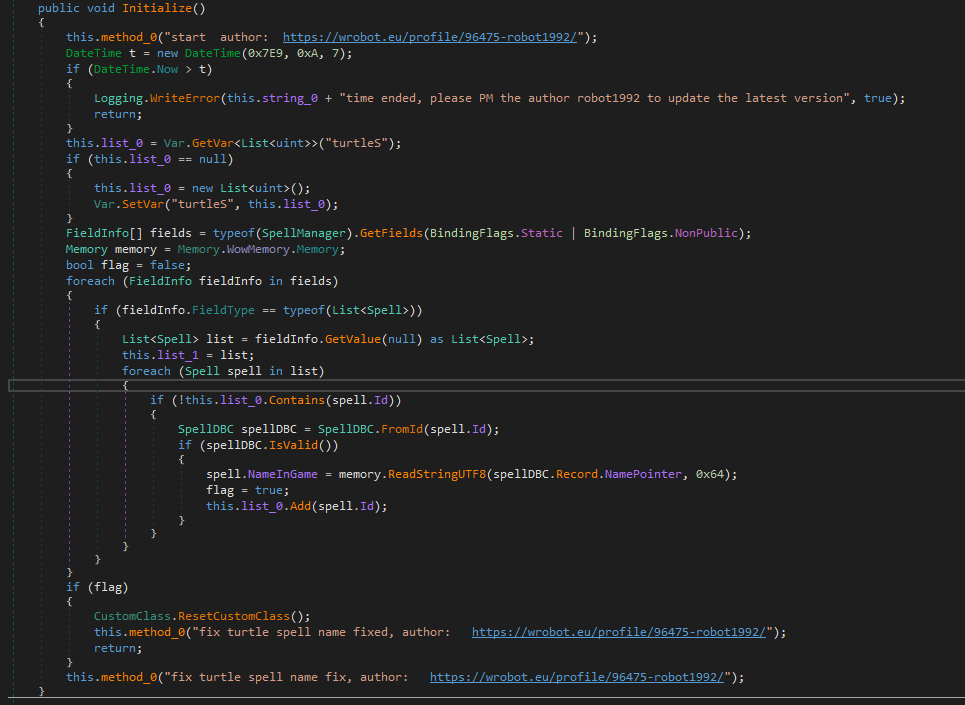The image size is (965, 705).
Task: Click the WriteError method call
Action: tap(185, 98)
